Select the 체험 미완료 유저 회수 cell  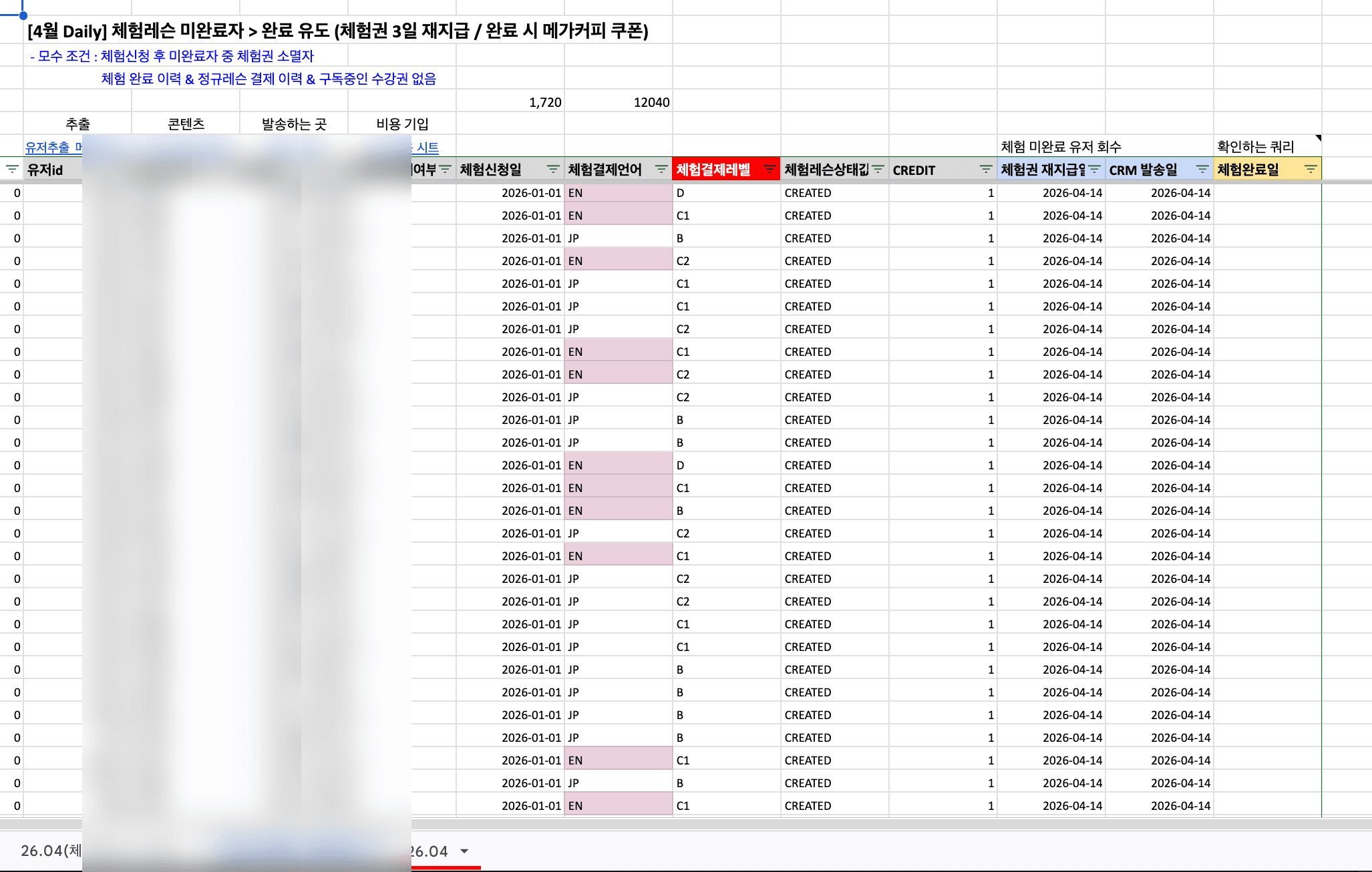(x=1061, y=147)
